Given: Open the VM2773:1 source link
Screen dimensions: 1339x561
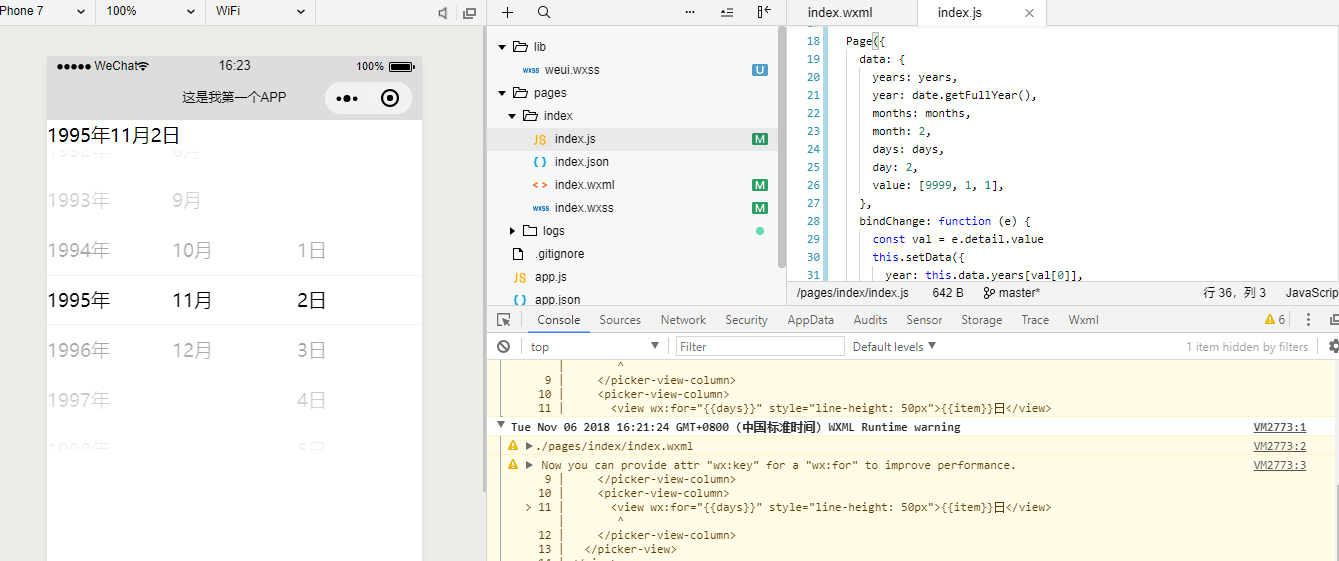Looking at the screenshot, I should point(1279,427).
